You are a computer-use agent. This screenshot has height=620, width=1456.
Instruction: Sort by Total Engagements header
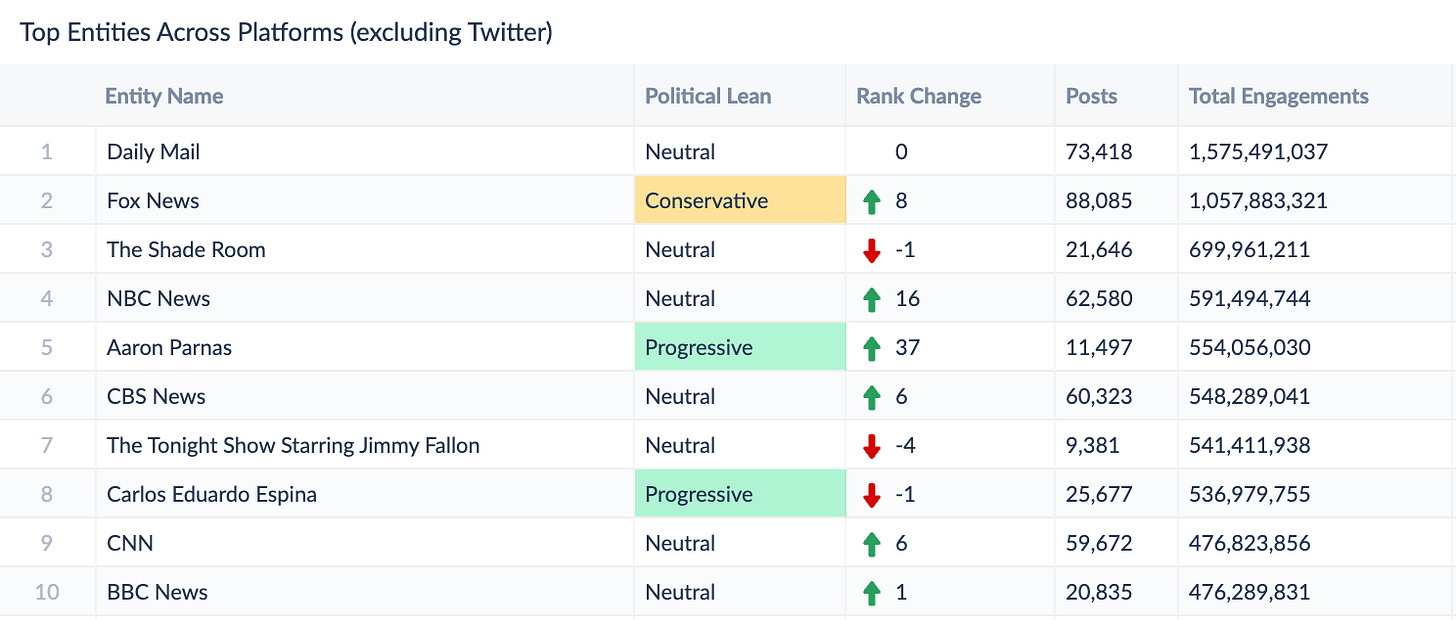click(x=1278, y=96)
